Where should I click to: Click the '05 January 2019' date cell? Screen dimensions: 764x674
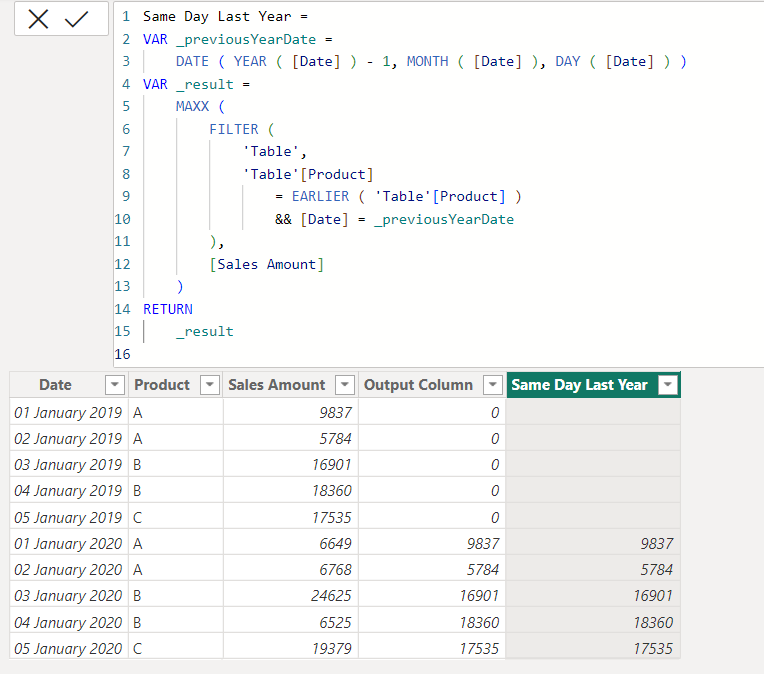[x=68, y=517]
